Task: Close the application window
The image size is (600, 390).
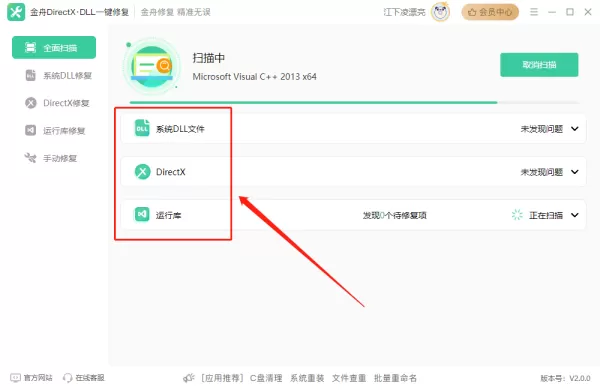Action: [588, 12]
